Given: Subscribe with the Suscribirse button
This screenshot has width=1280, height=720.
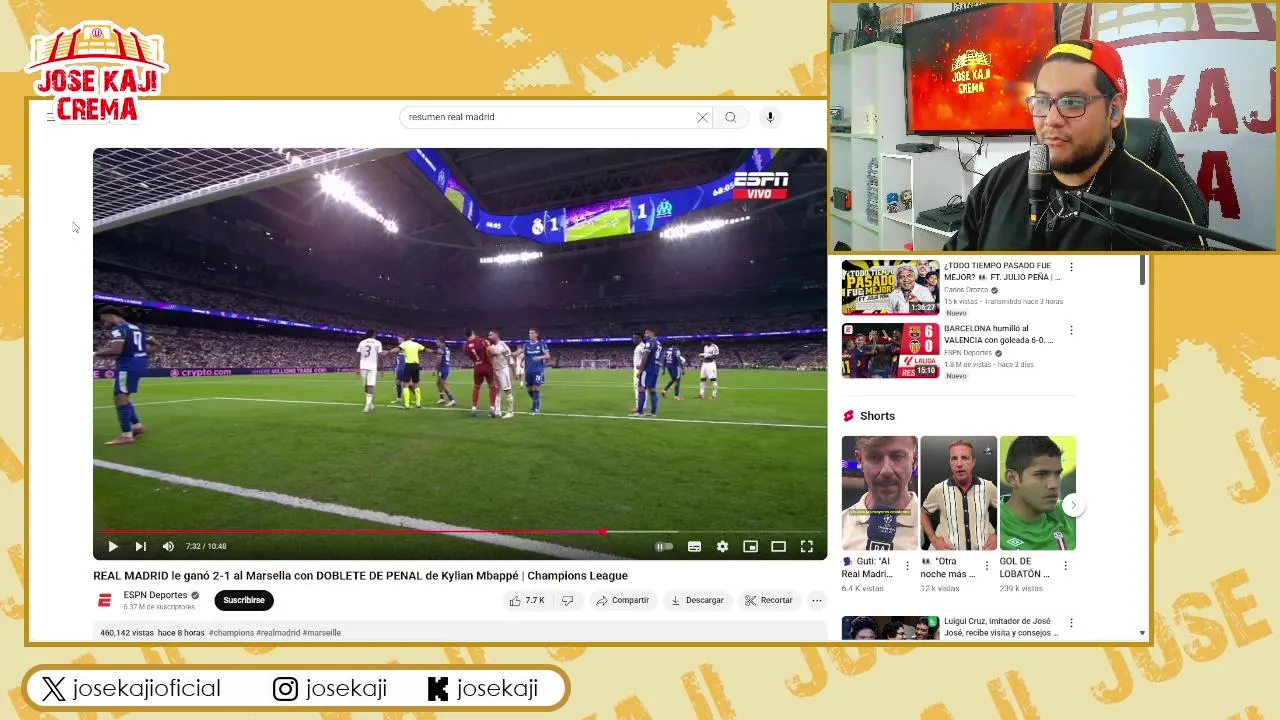Looking at the screenshot, I should pyautogui.click(x=244, y=600).
